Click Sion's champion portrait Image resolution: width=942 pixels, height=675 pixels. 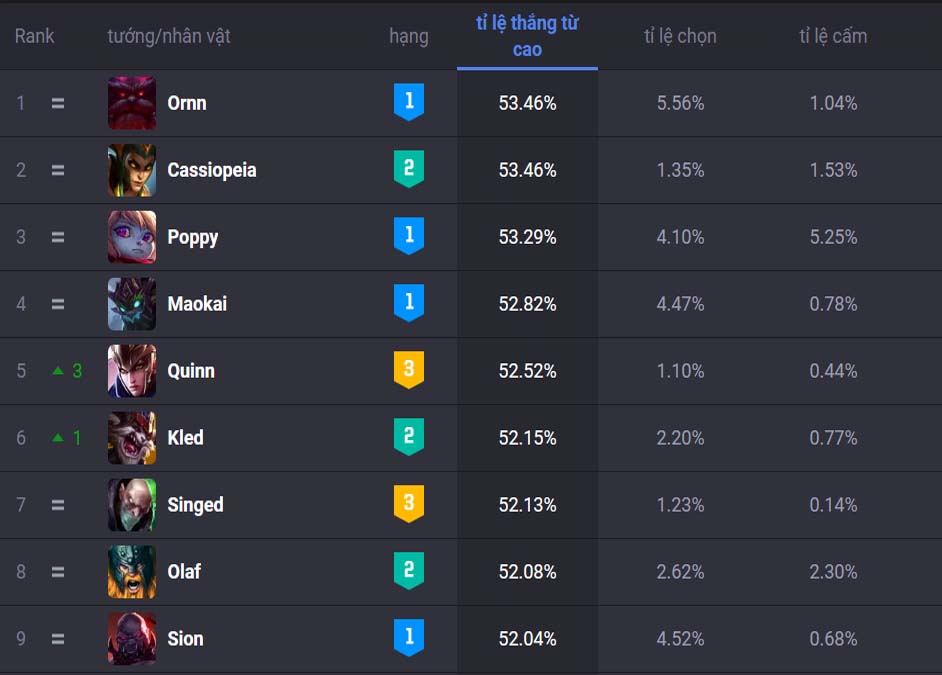pyautogui.click(x=132, y=638)
